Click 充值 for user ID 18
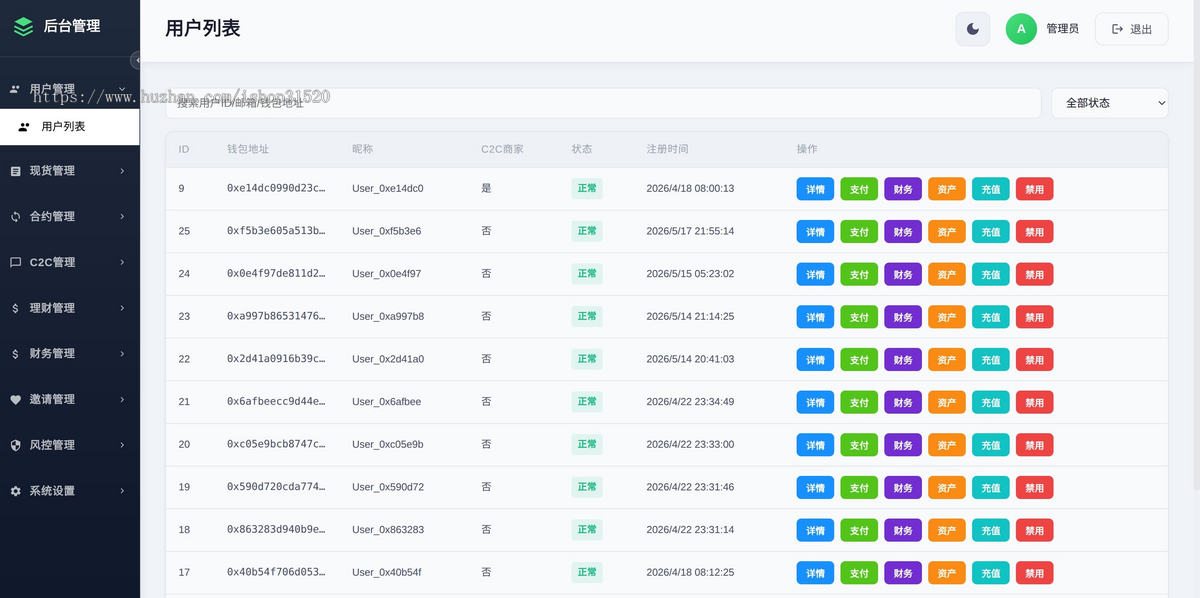The height and width of the screenshot is (598, 1200). click(x=991, y=530)
